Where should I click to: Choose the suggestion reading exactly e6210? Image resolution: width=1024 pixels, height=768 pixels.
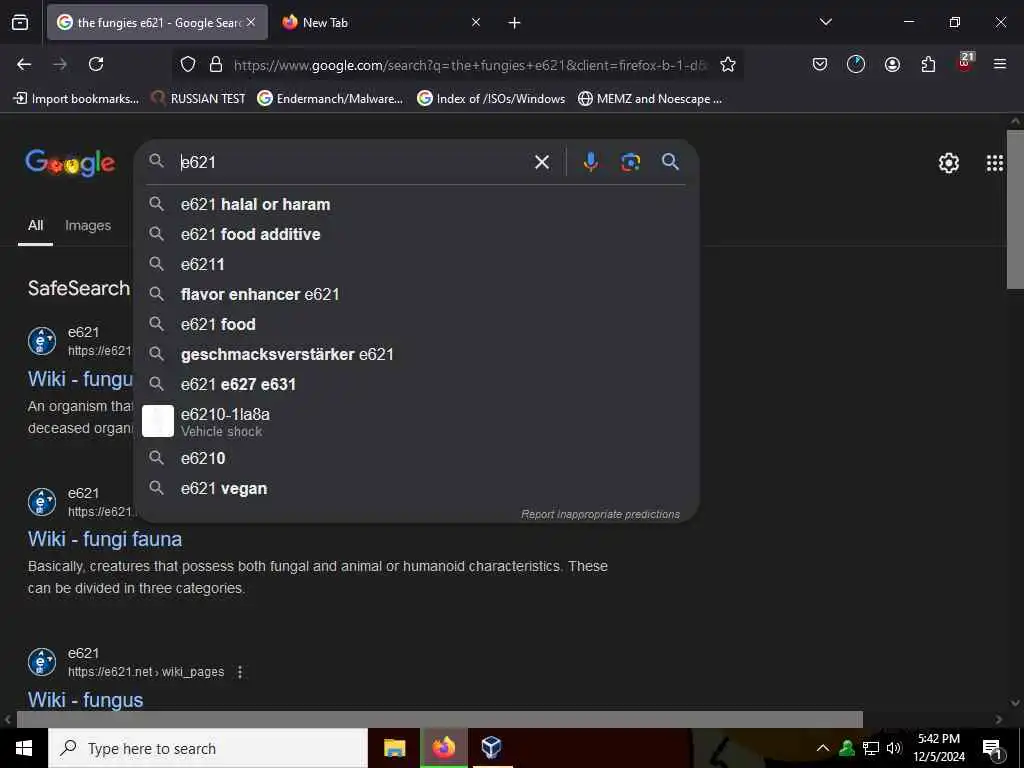coord(416,458)
